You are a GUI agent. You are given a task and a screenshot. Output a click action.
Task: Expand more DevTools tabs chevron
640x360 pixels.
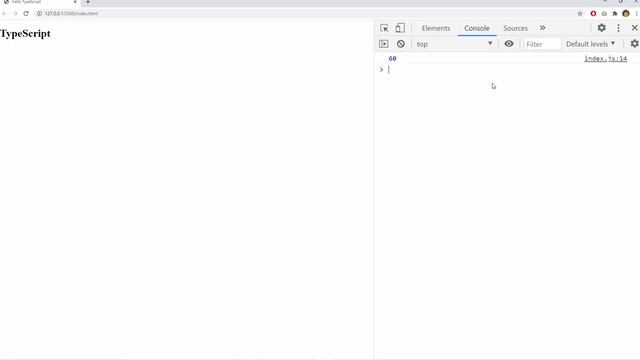tap(542, 28)
